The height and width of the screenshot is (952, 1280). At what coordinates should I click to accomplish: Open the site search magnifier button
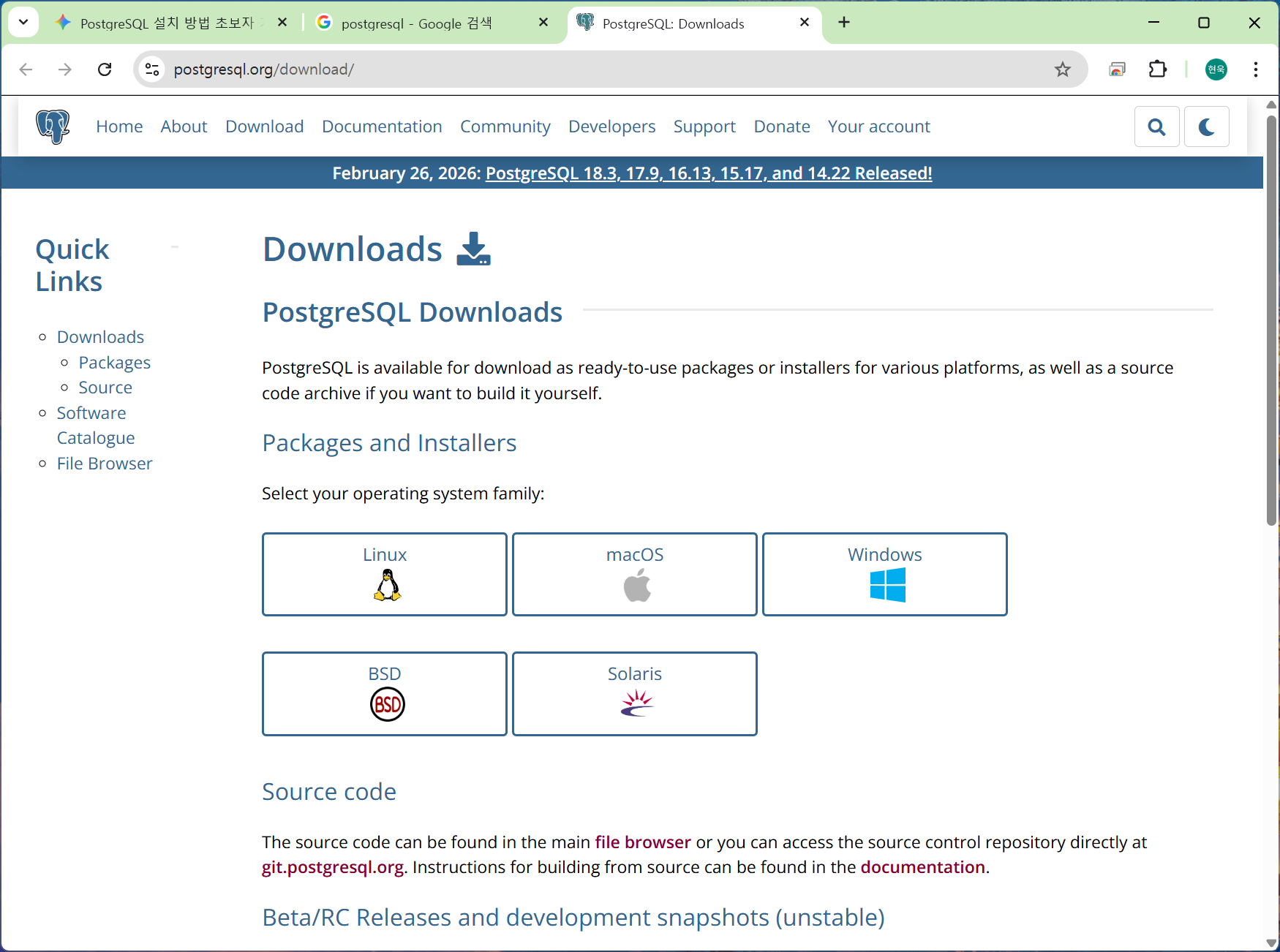coord(1156,127)
